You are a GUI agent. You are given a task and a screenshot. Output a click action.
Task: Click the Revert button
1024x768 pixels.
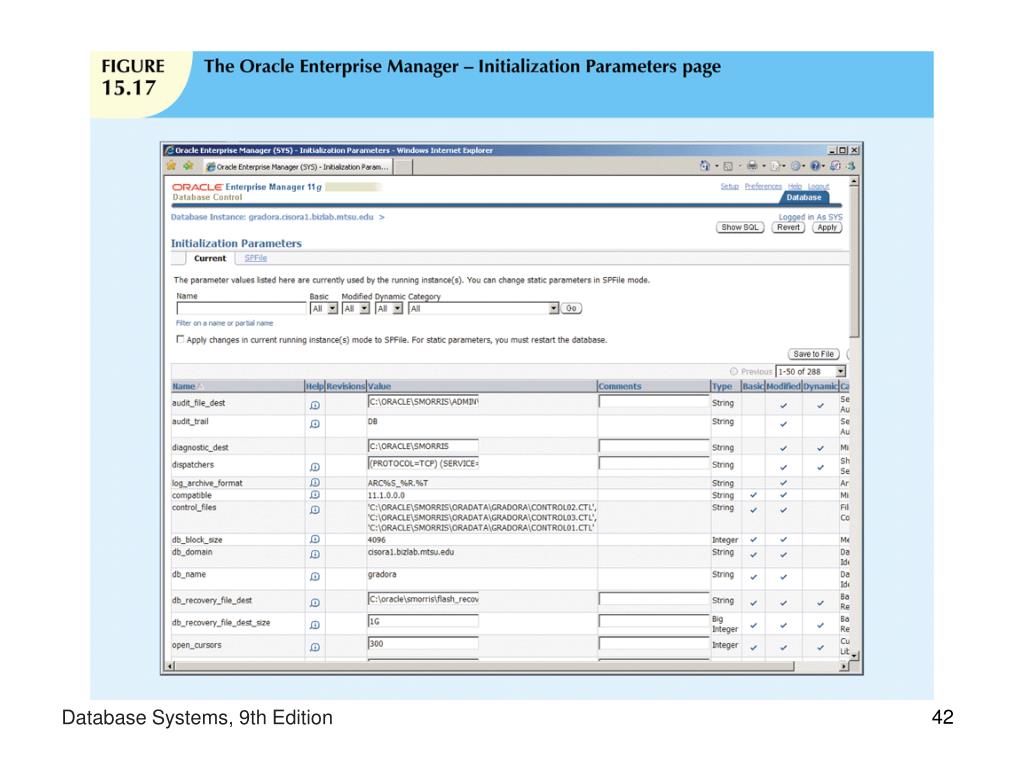coord(788,227)
